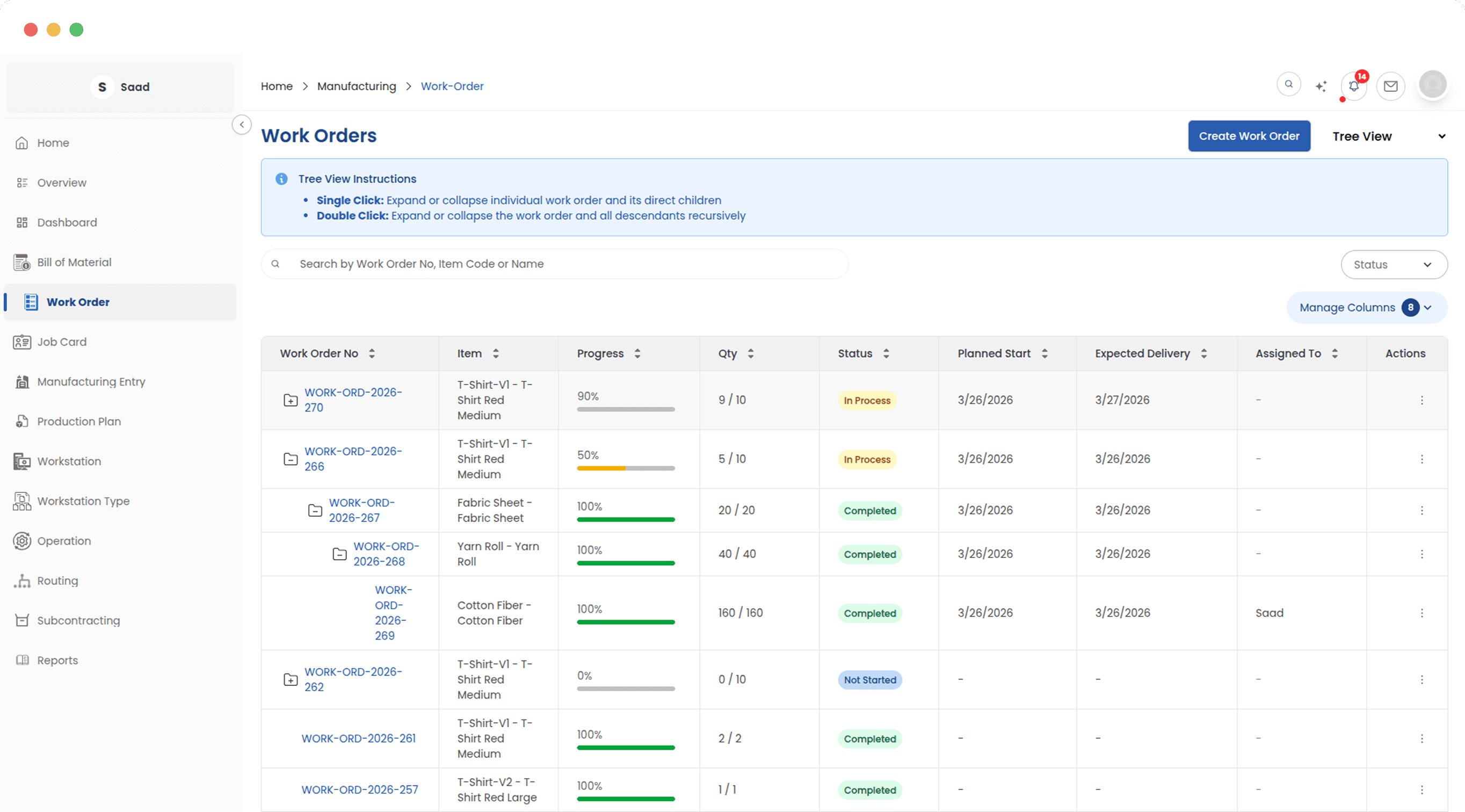Expand folder icon for WORK-ORD-2026-262

point(291,680)
